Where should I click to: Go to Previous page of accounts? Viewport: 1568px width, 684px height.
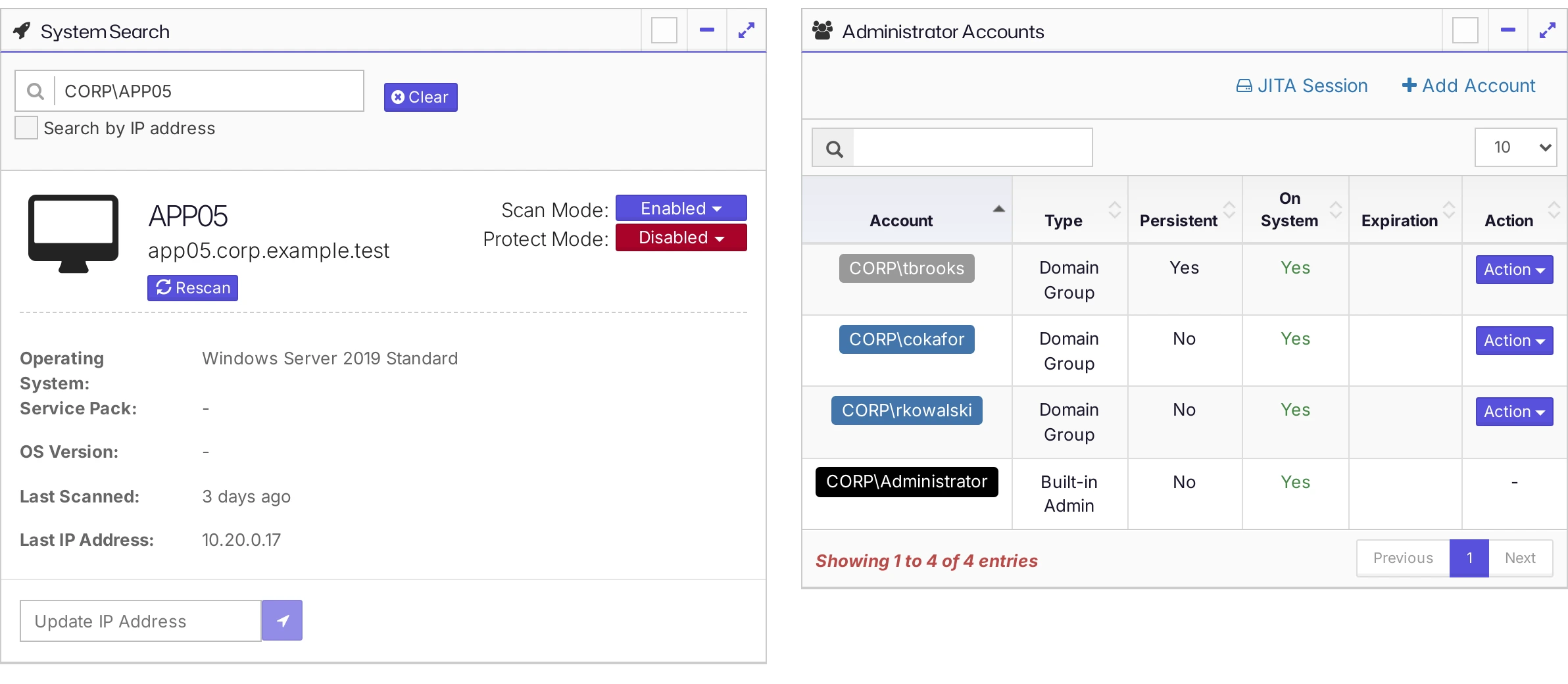[1403, 558]
